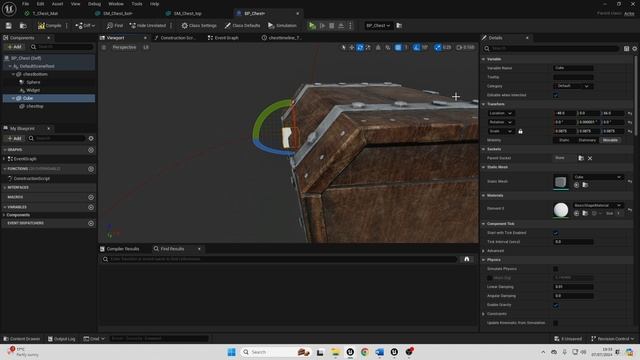Toggle rotation angle snapping in viewport toolbar
Image resolution: width=640 pixels, height=360 pixels.
[x=416, y=47]
